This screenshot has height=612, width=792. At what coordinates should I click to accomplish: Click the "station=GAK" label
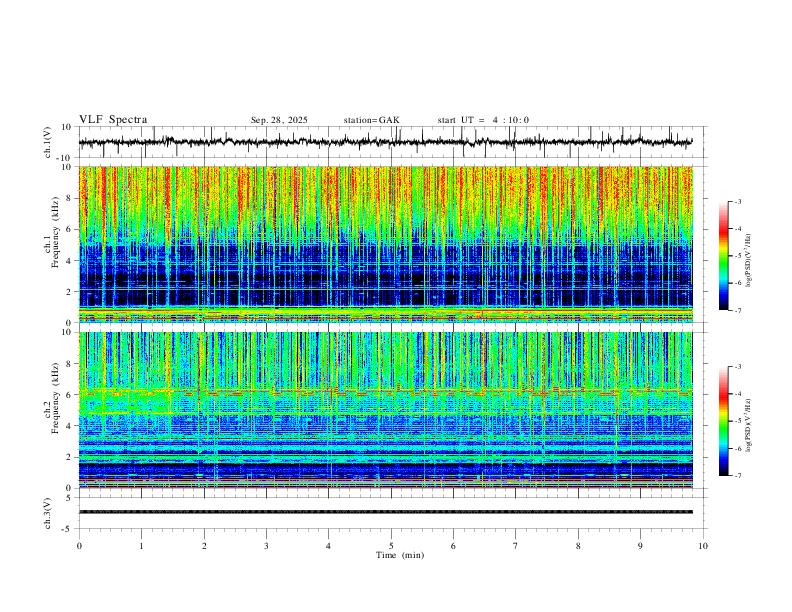click(x=371, y=120)
